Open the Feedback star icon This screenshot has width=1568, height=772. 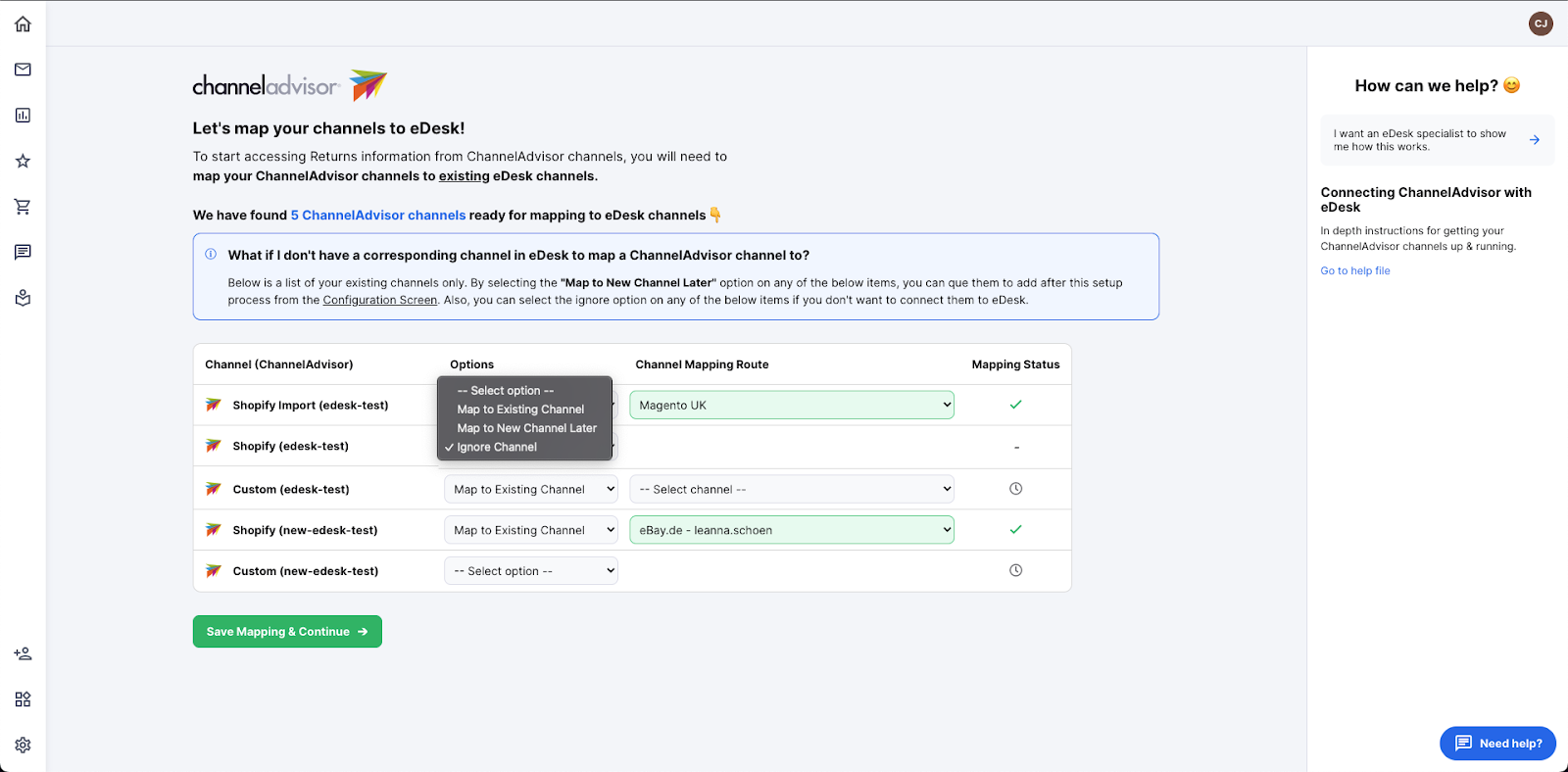23,161
